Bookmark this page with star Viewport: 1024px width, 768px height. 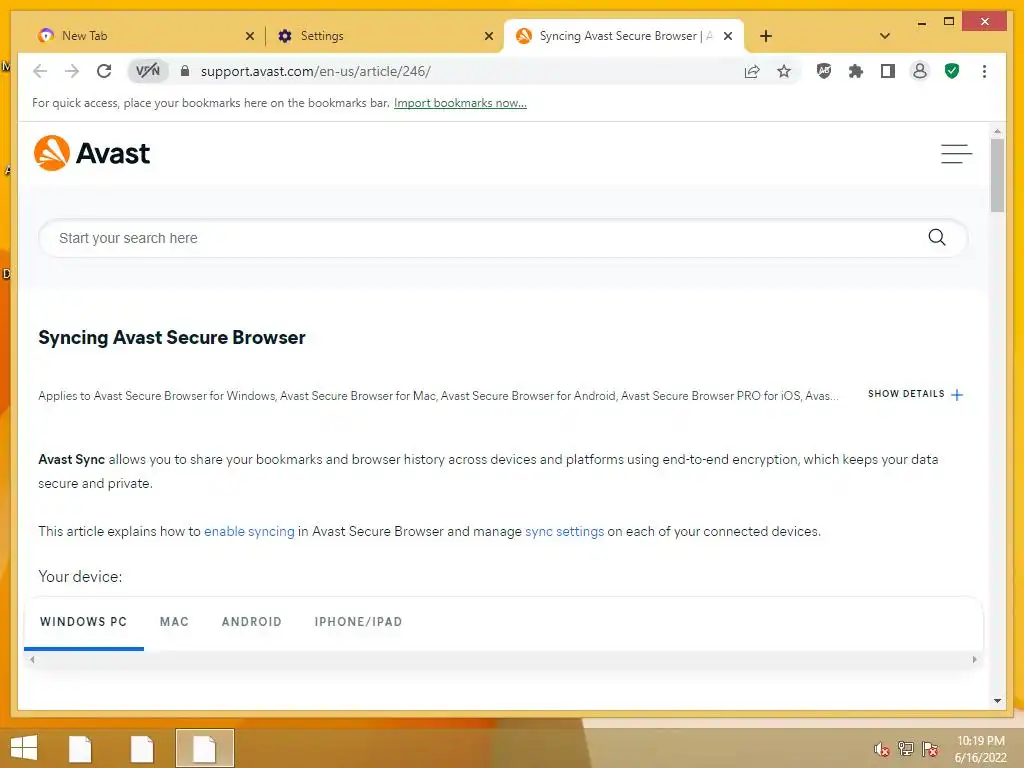click(784, 71)
